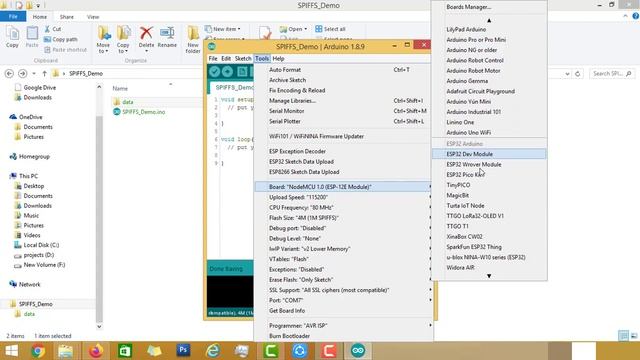Open the Arduino Sketch menu
This screenshot has height=360, width=640.
[243, 58]
